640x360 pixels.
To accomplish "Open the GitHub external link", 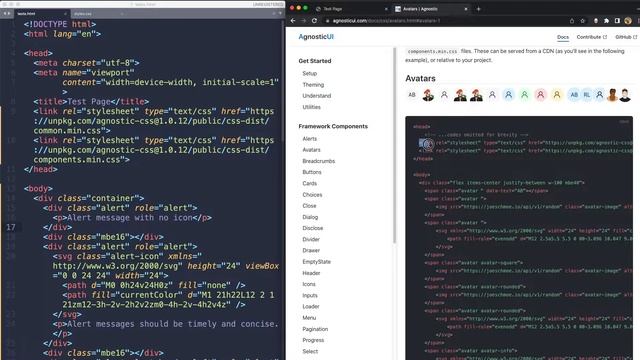I will tap(626, 37).
